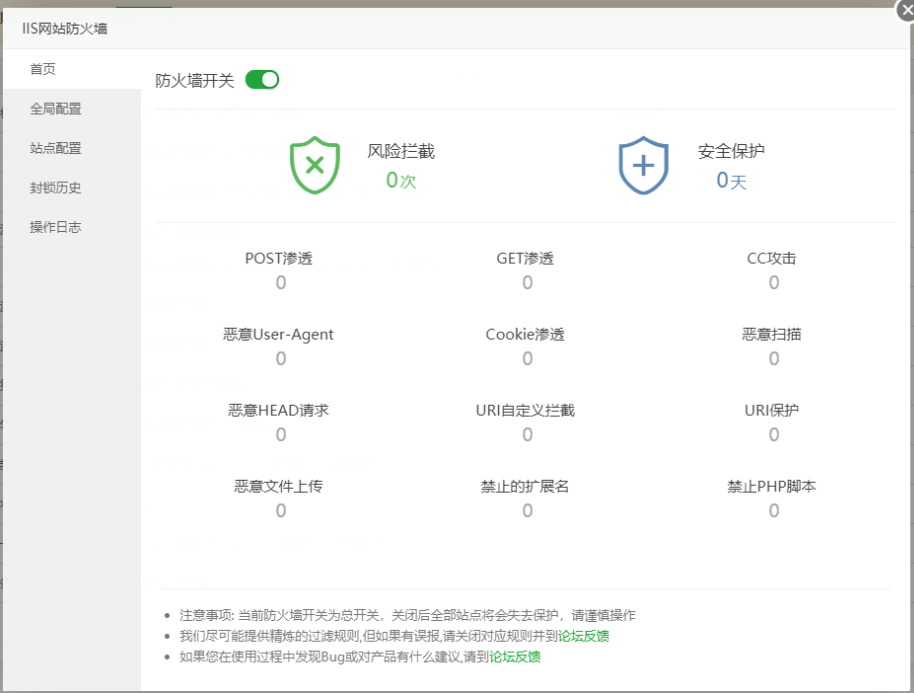Viewport: 914px width, 693px height.
Task: Select the 恶意User-Agent statistic
Action: pos(279,346)
